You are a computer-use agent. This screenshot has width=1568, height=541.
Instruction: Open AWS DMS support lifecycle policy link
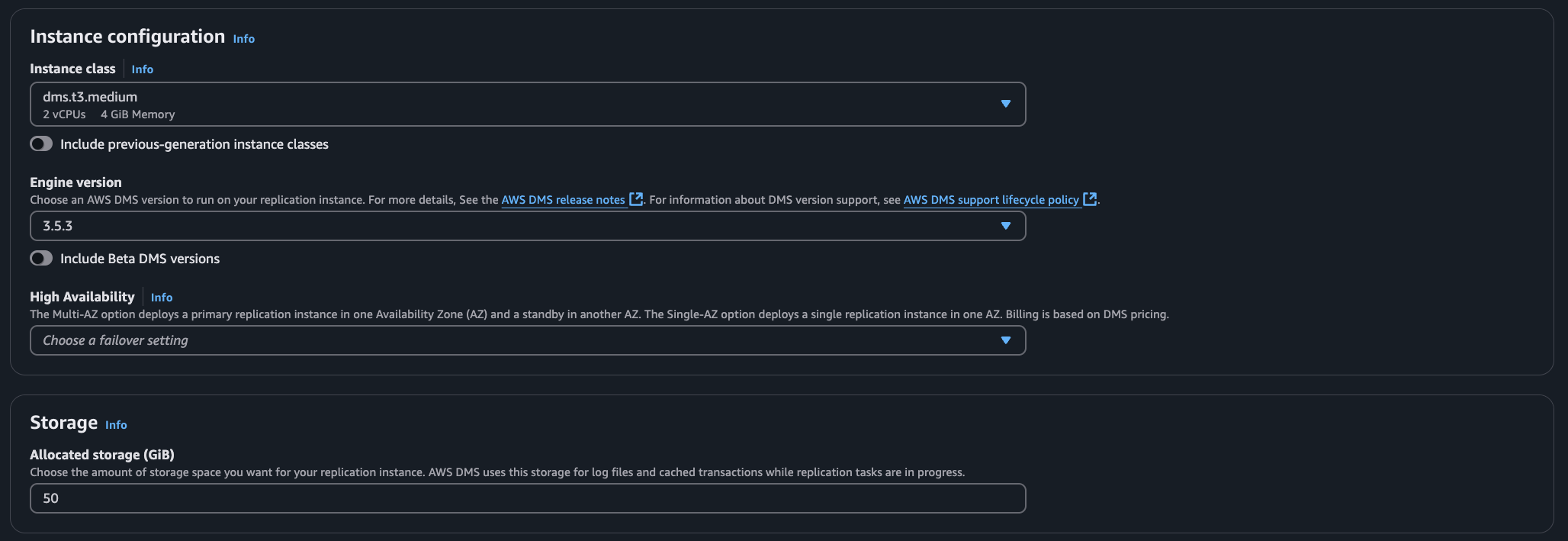click(x=991, y=200)
